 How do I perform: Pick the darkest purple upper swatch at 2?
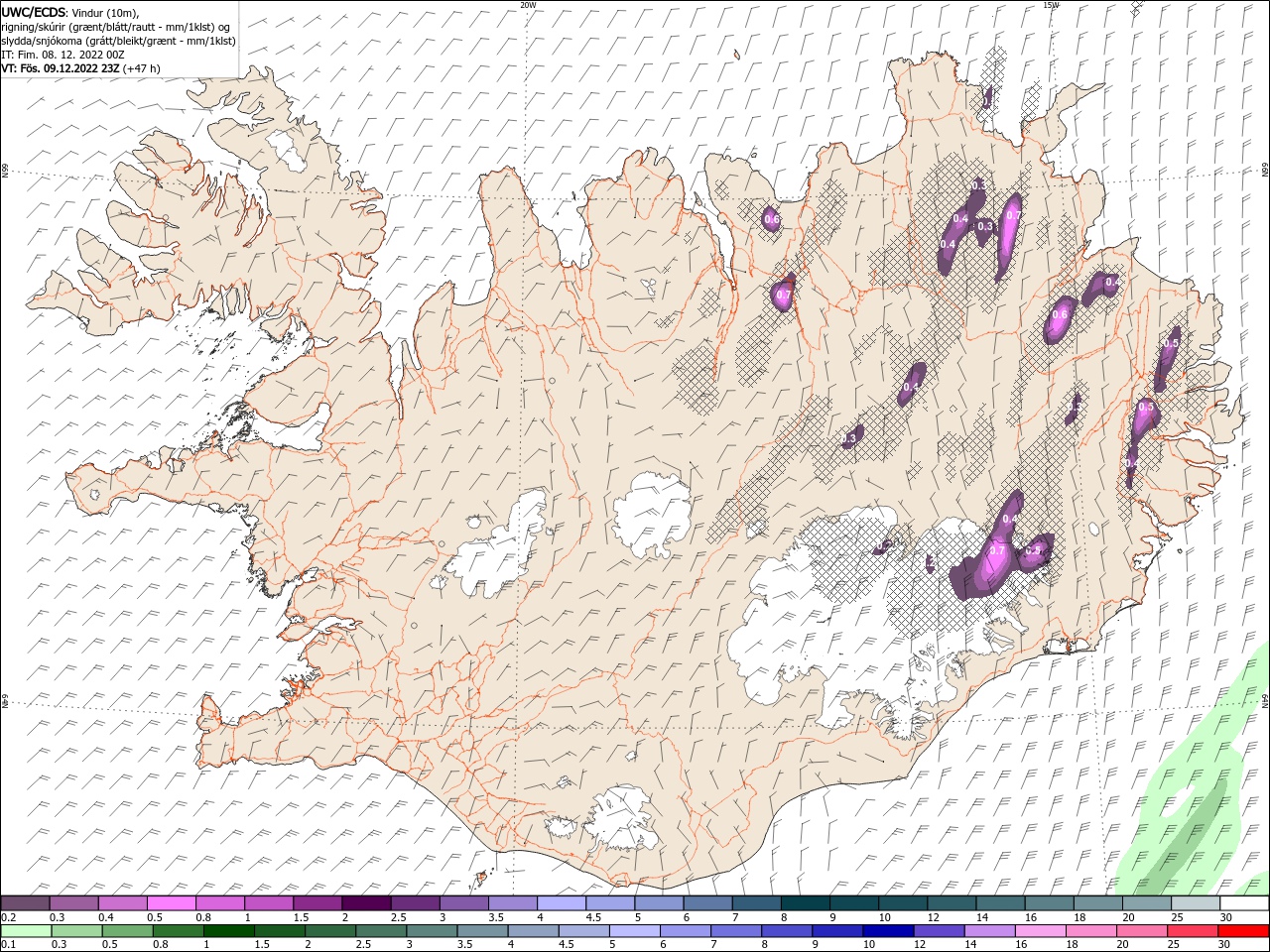pyautogui.click(x=365, y=903)
